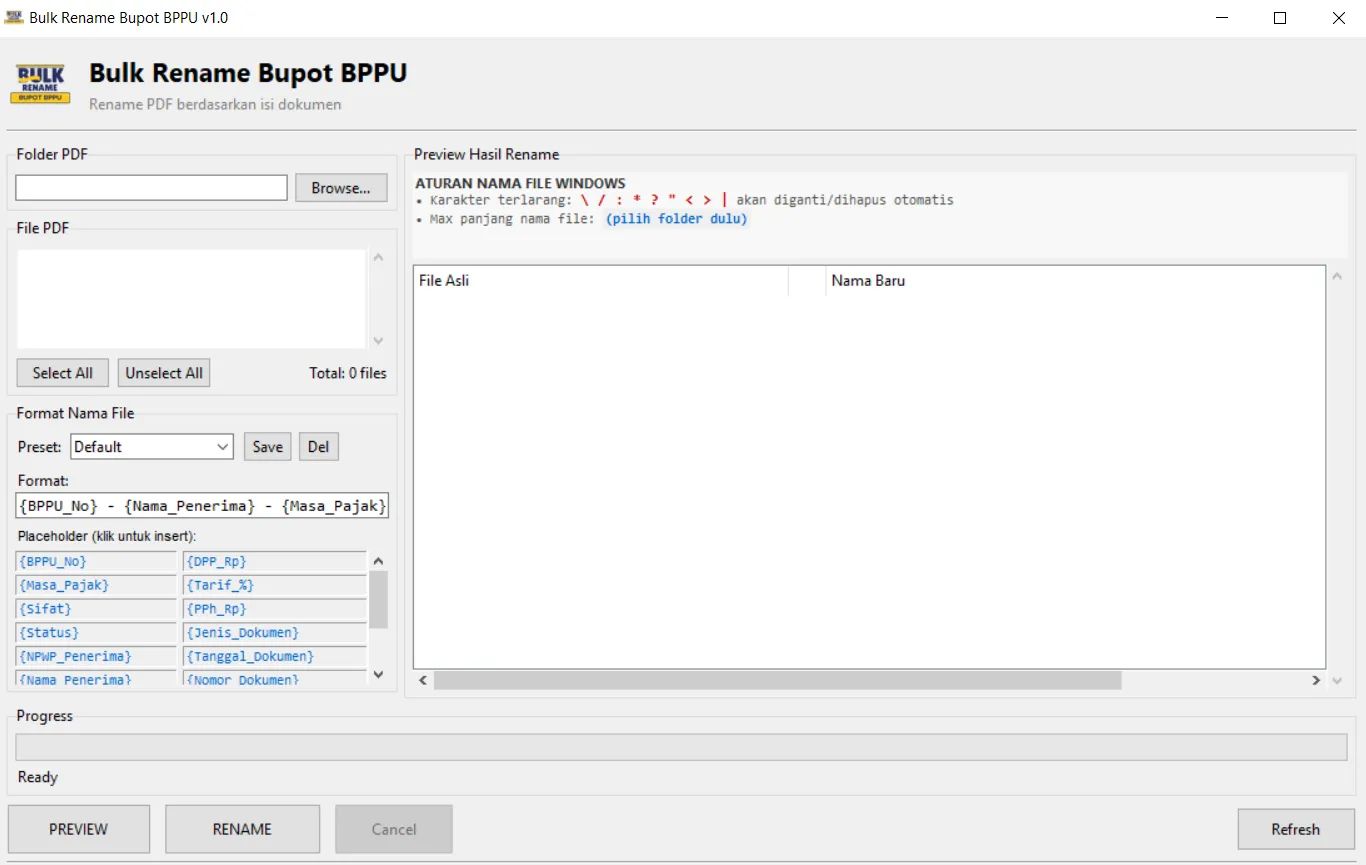Click the Format text field
This screenshot has height=865, width=1366.
coord(202,506)
